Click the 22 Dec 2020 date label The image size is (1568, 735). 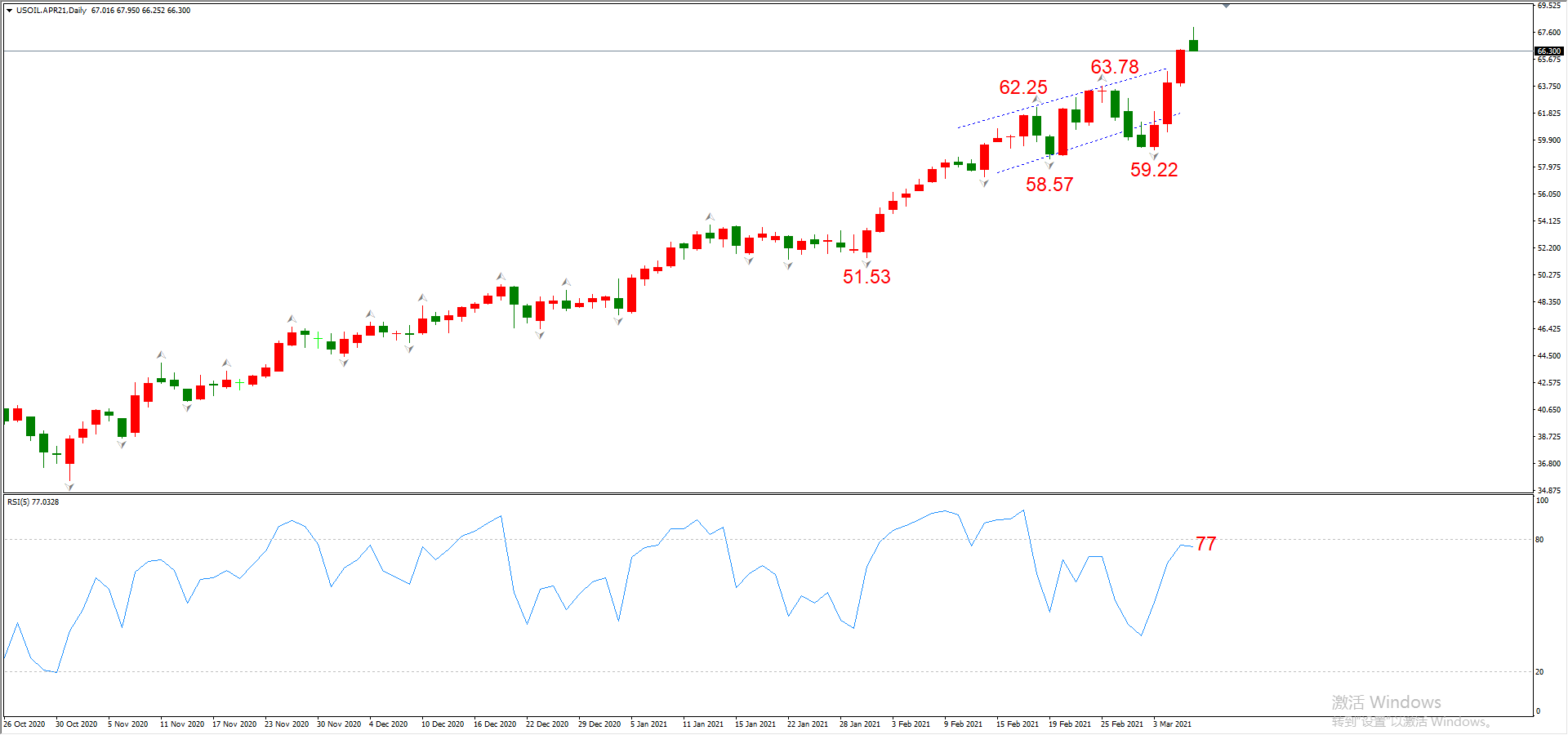pos(547,724)
